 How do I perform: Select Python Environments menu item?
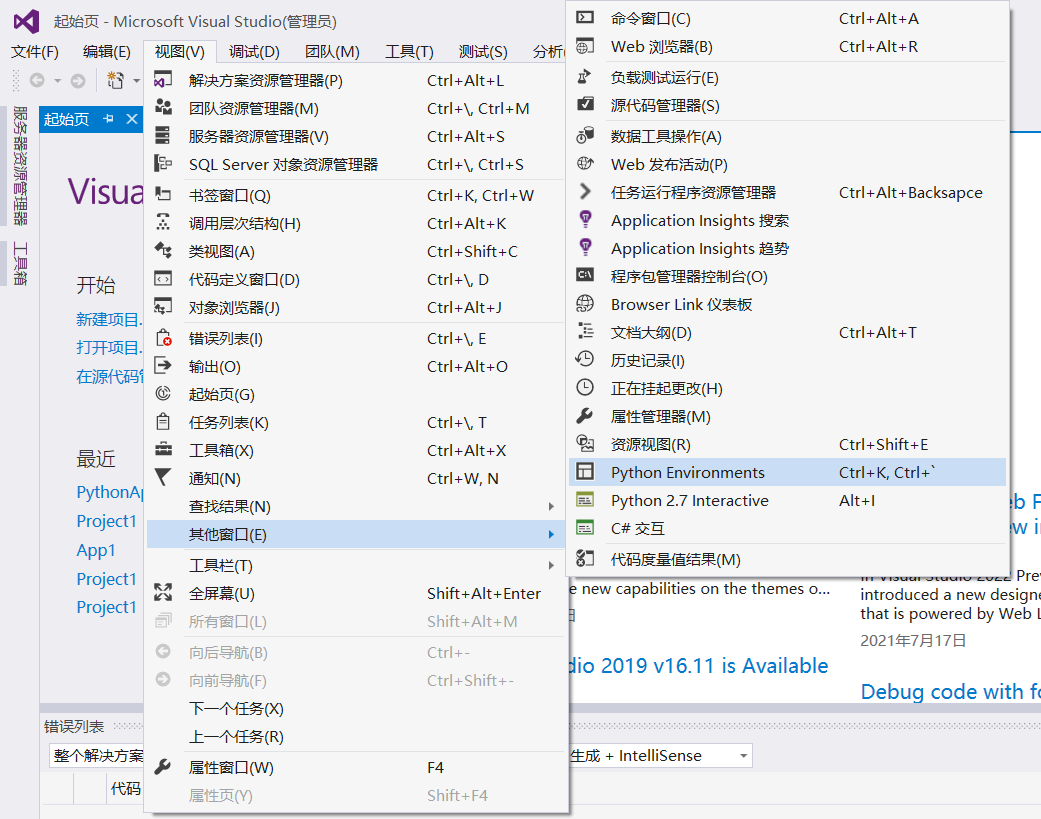[787, 472]
